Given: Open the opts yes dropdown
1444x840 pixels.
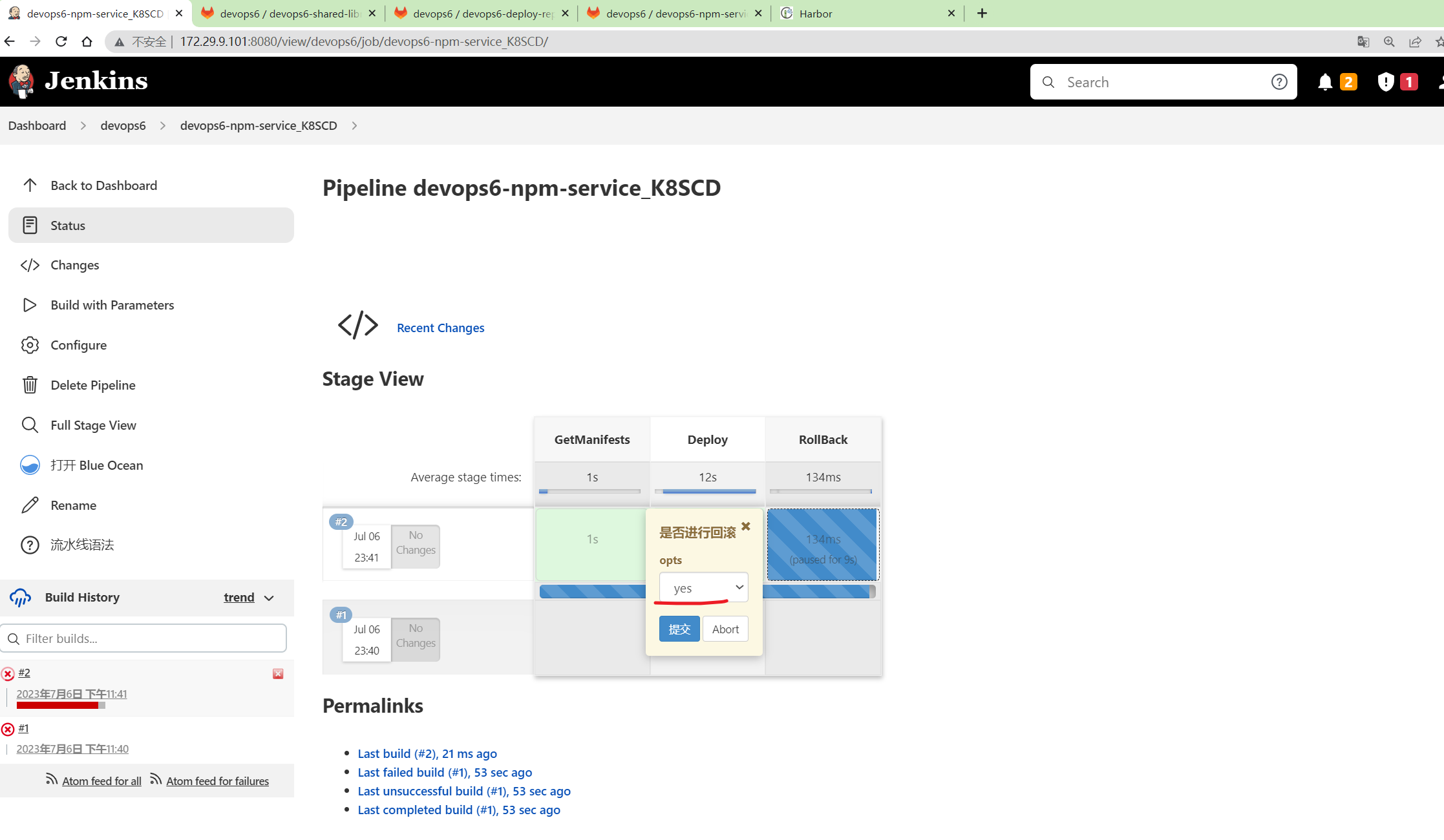Looking at the screenshot, I should (x=703, y=587).
